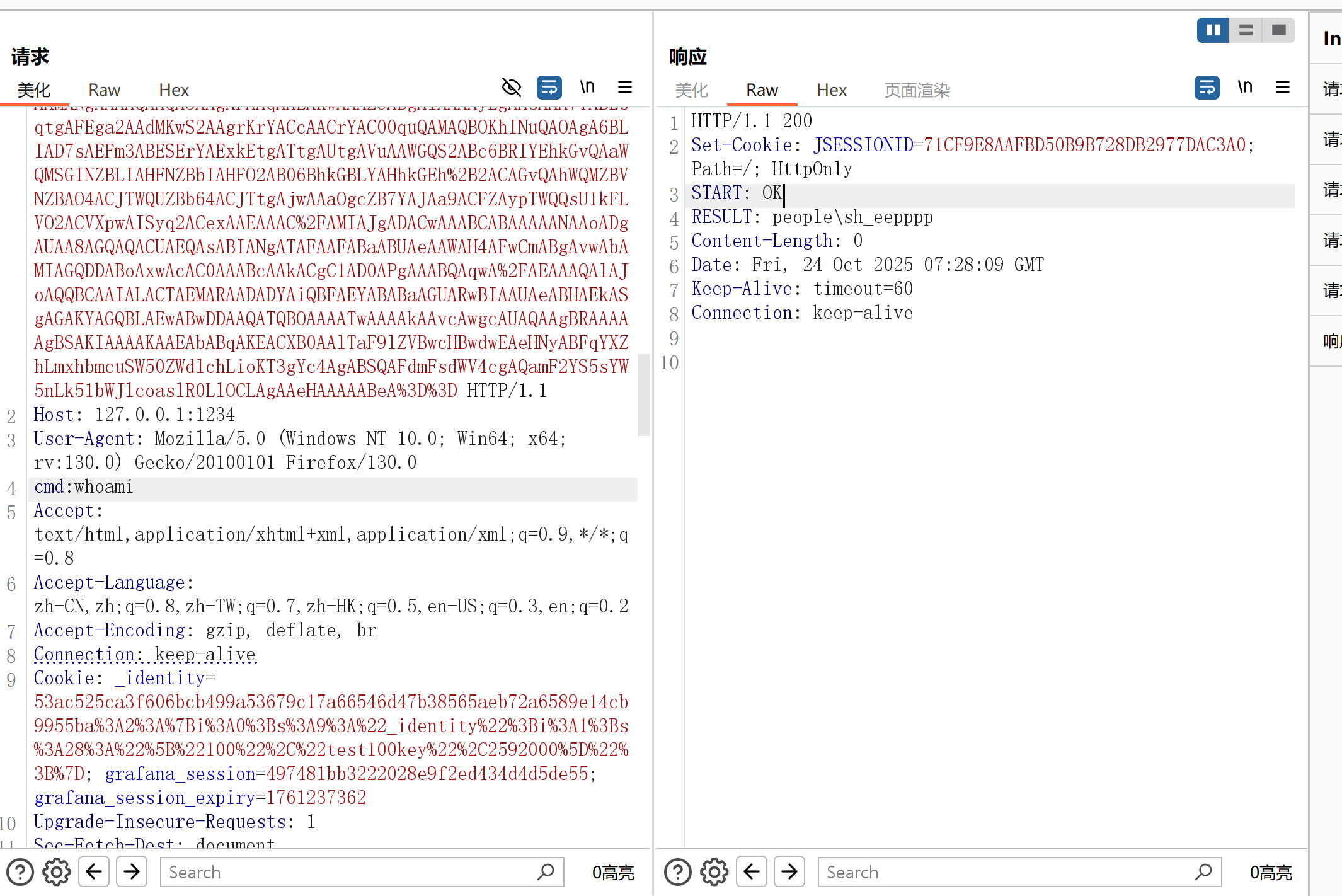This screenshot has height=896, width=1342.
Task: Open the 页面渲染 render tab
Action: (917, 90)
